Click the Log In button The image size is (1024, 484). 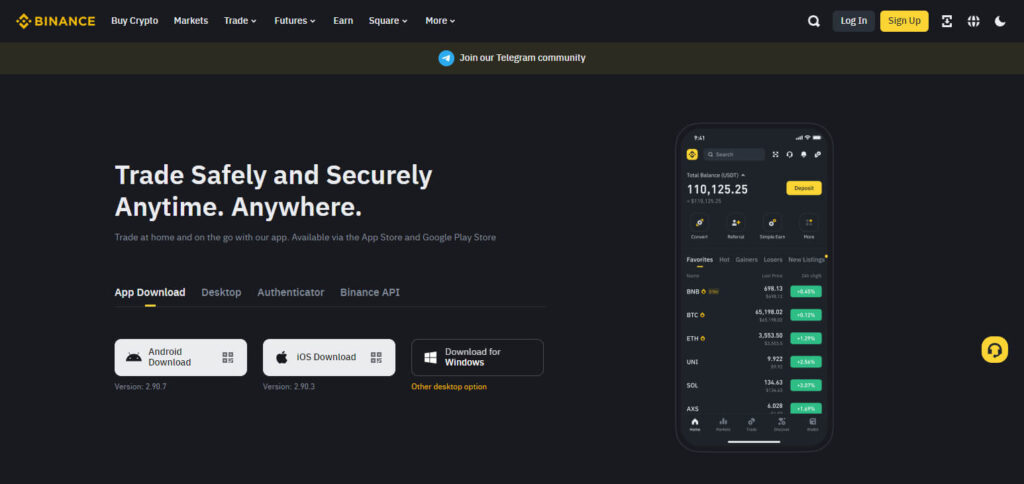click(854, 21)
